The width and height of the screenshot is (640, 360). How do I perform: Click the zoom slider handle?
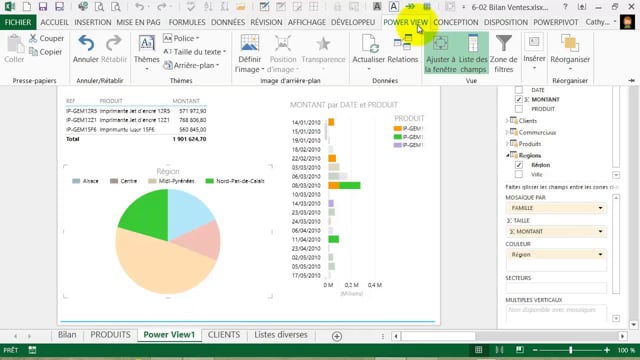(571, 350)
